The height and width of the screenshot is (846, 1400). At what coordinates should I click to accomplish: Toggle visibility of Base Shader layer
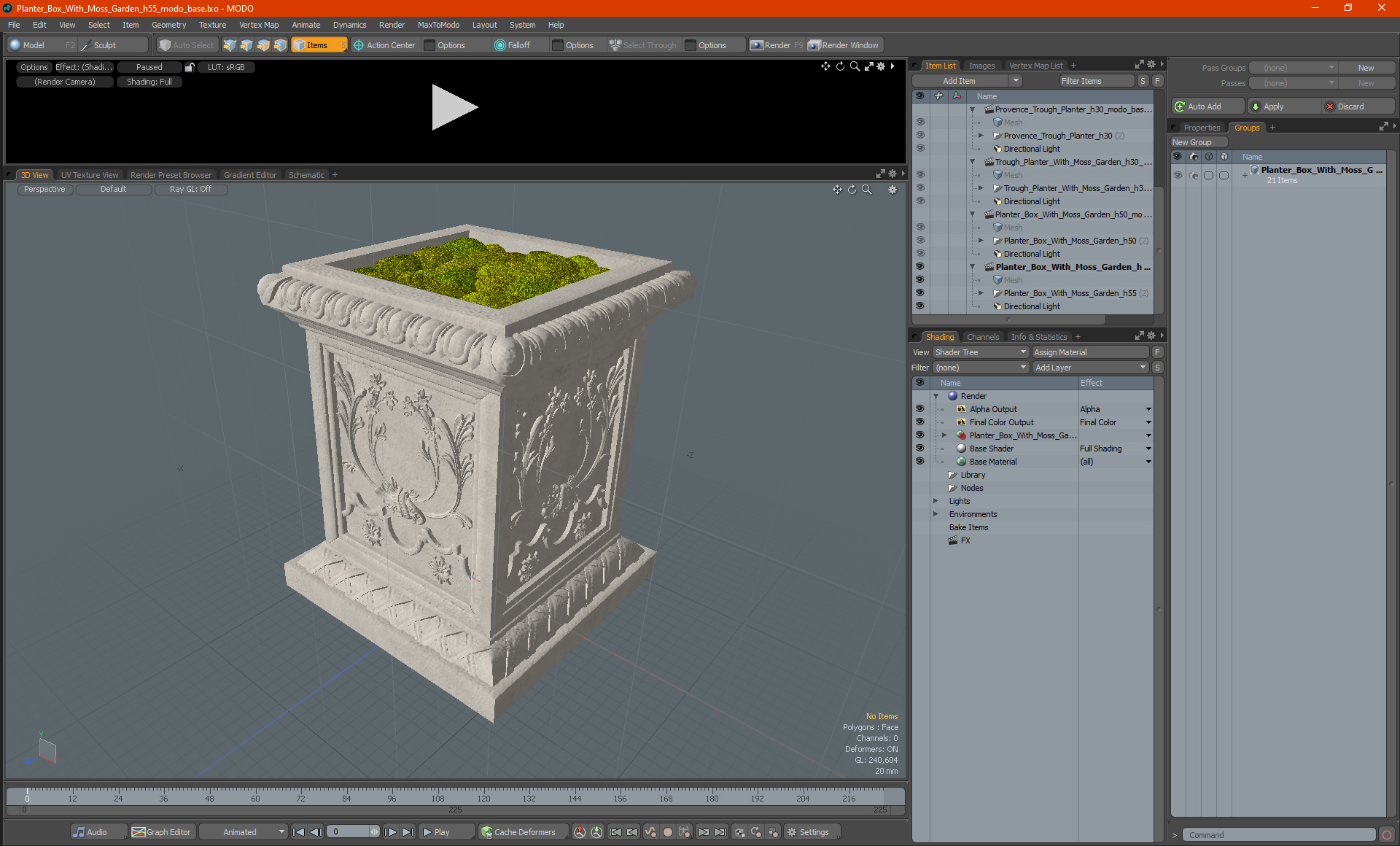click(x=919, y=449)
